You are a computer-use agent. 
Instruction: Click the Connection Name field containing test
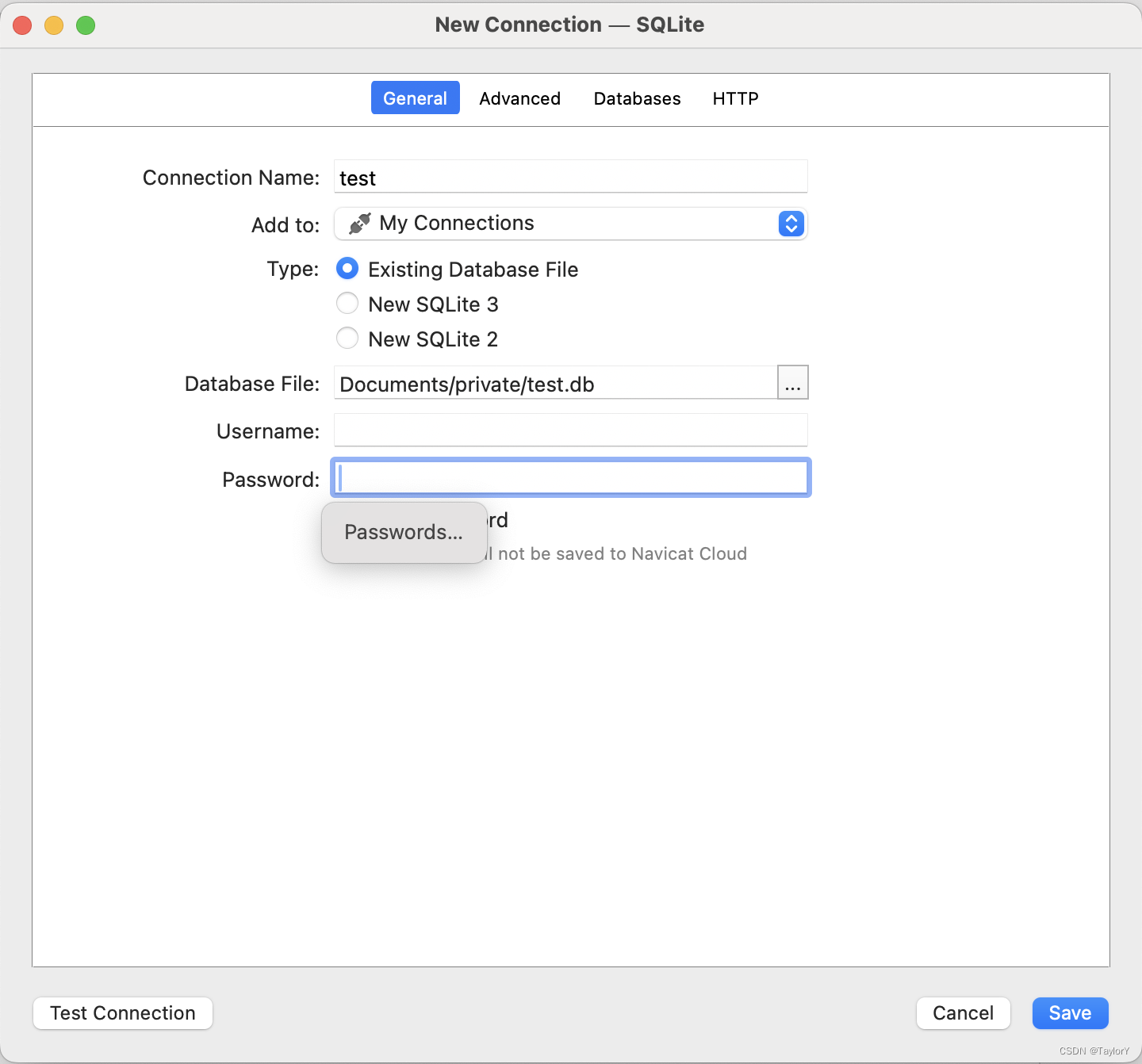pos(570,177)
